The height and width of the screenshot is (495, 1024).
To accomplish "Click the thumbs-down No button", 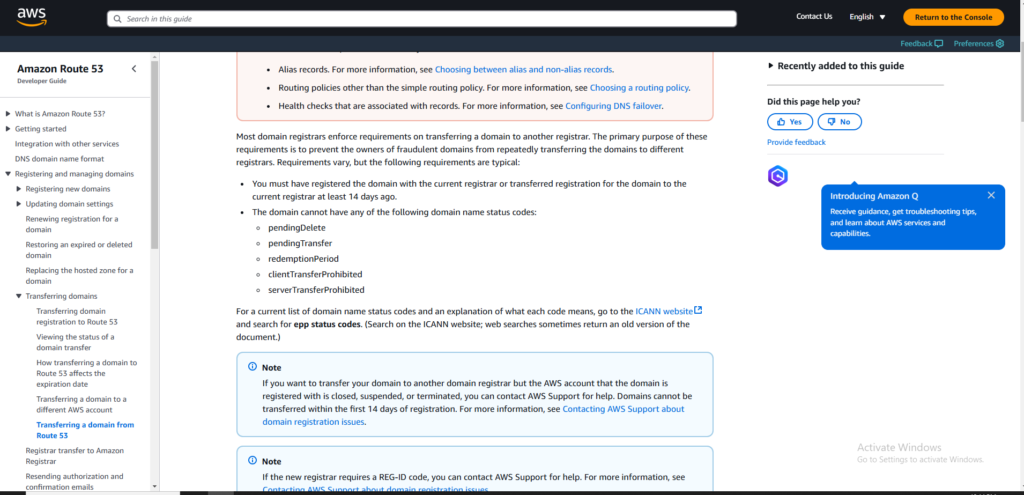I will coord(839,121).
